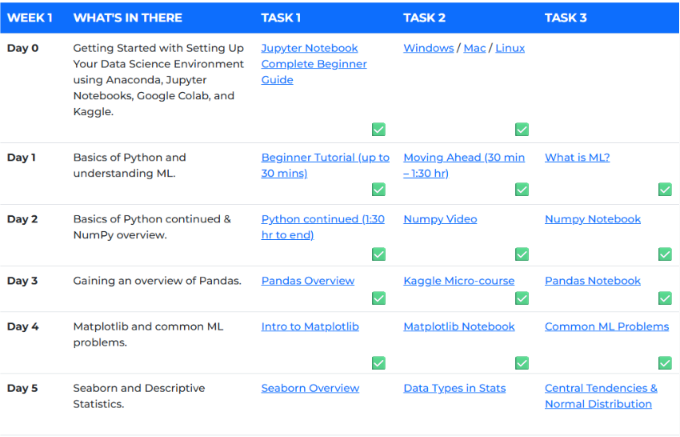
Task: Open the Linux setup link
Action: [x=510, y=48]
